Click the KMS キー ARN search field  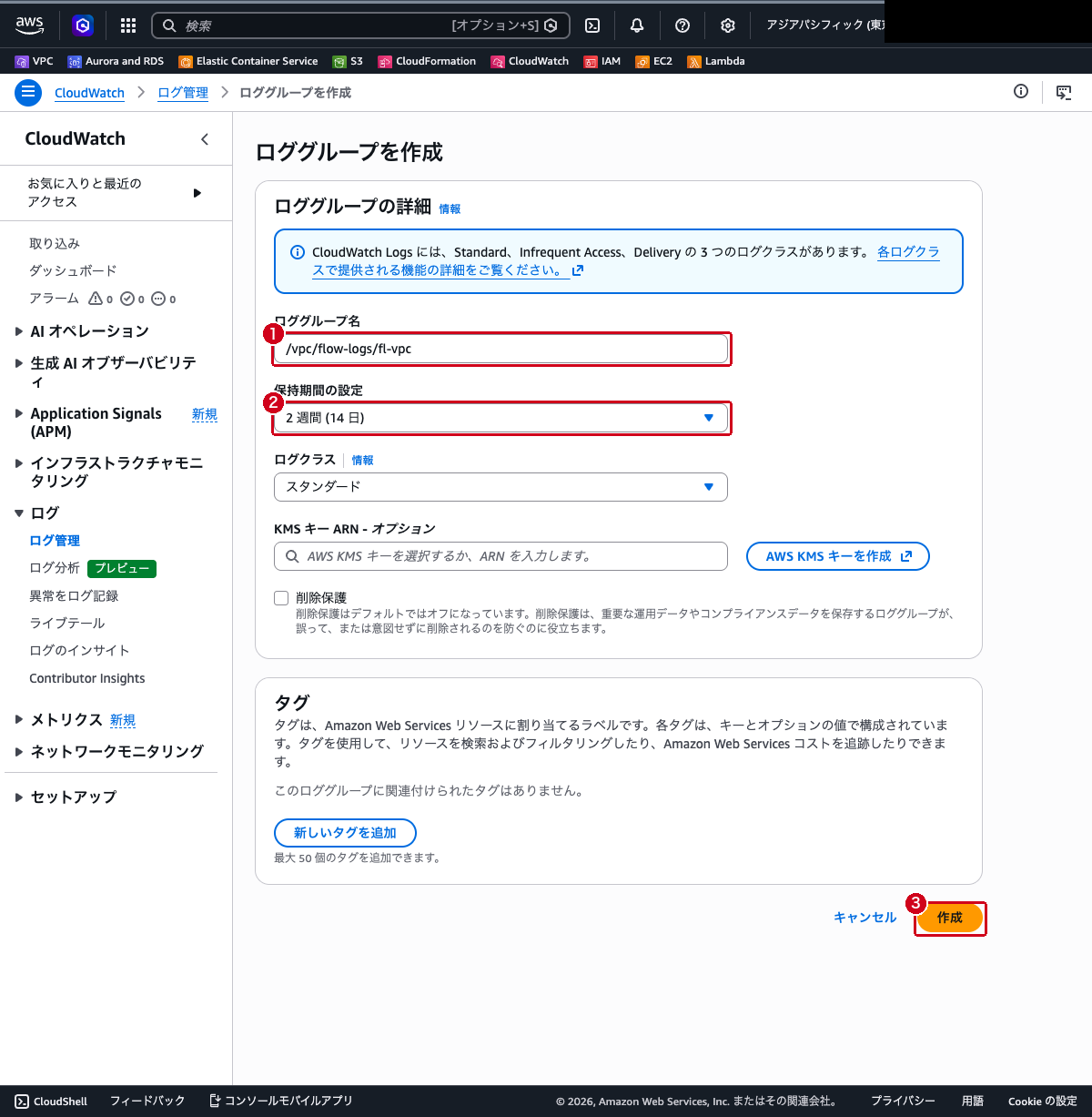500,556
